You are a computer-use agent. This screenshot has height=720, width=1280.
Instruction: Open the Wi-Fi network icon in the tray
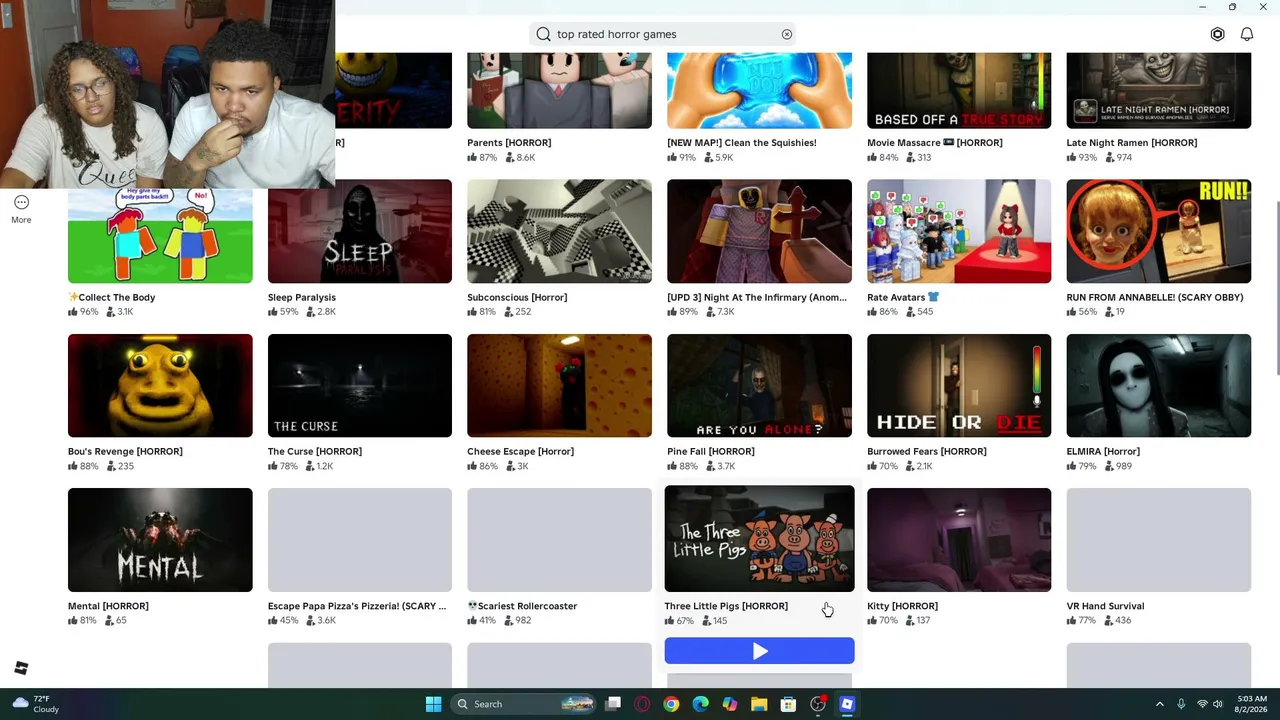pos(1202,704)
